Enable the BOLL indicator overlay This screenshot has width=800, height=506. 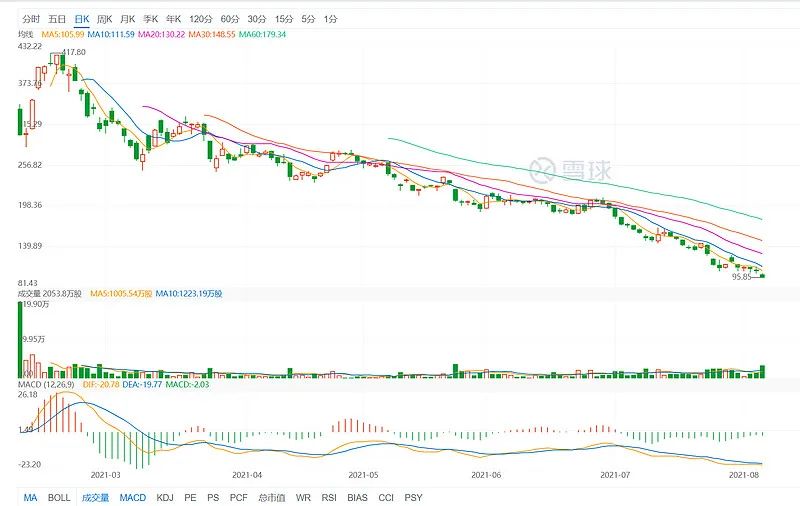coord(59,497)
